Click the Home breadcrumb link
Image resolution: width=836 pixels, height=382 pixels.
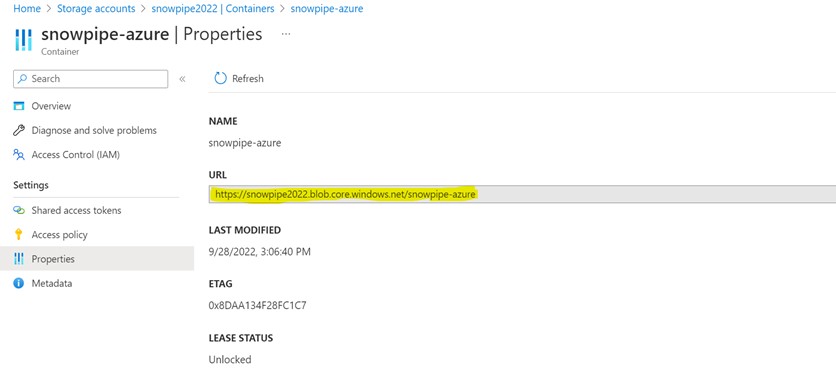pyautogui.click(x=27, y=9)
